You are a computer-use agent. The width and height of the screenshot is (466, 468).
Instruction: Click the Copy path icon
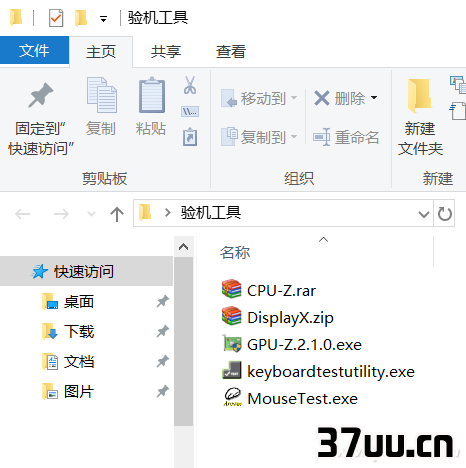pos(190,111)
